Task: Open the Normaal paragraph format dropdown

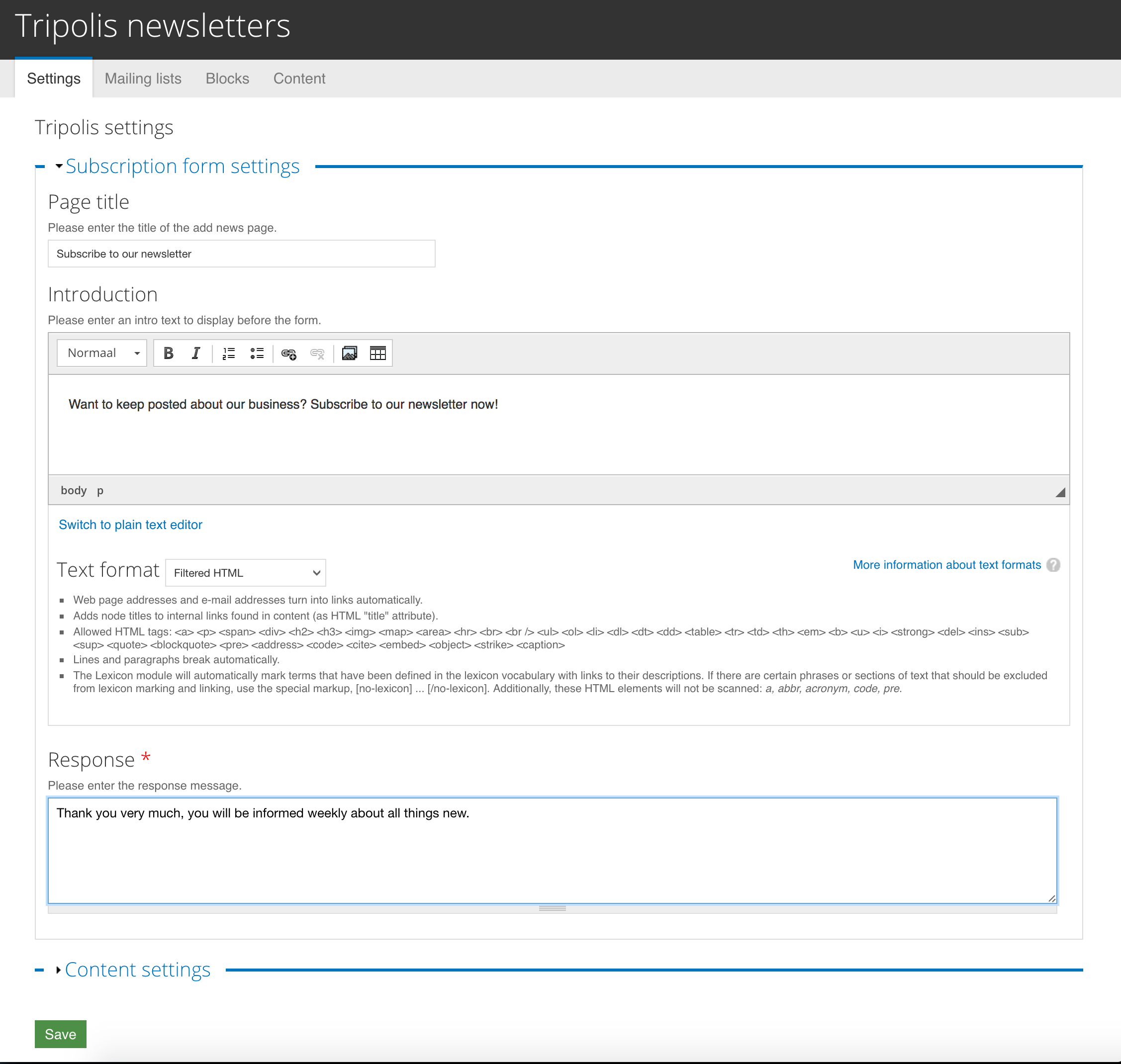Action: (102, 354)
